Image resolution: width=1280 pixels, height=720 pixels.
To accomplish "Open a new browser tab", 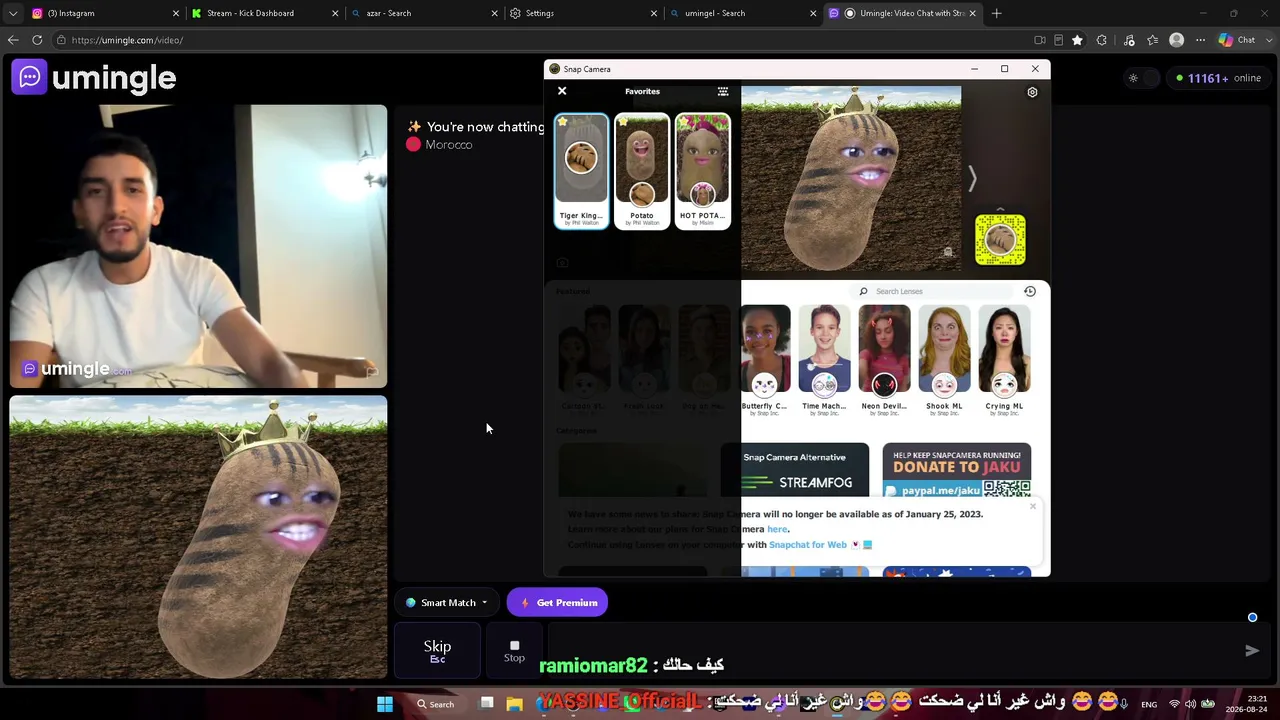I will [997, 13].
